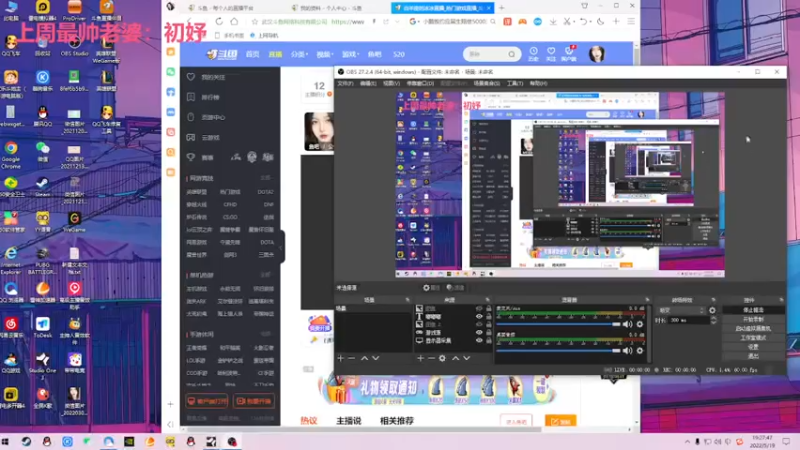Open ToDesk desktop shortcut
This screenshot has height=450, width=800.
[x=42, y=328]
